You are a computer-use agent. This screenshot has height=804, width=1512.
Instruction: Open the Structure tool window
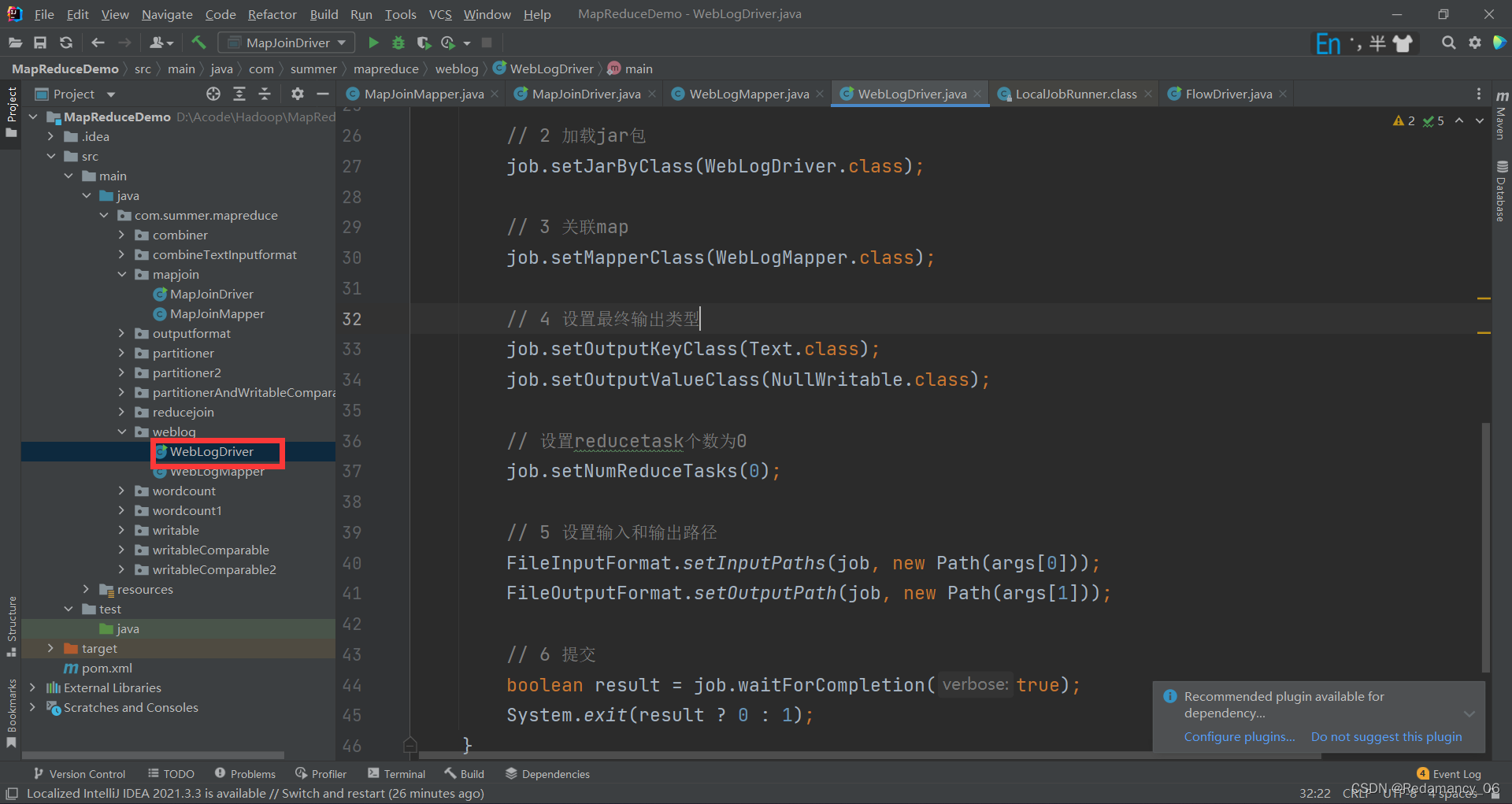click(11, 627)
